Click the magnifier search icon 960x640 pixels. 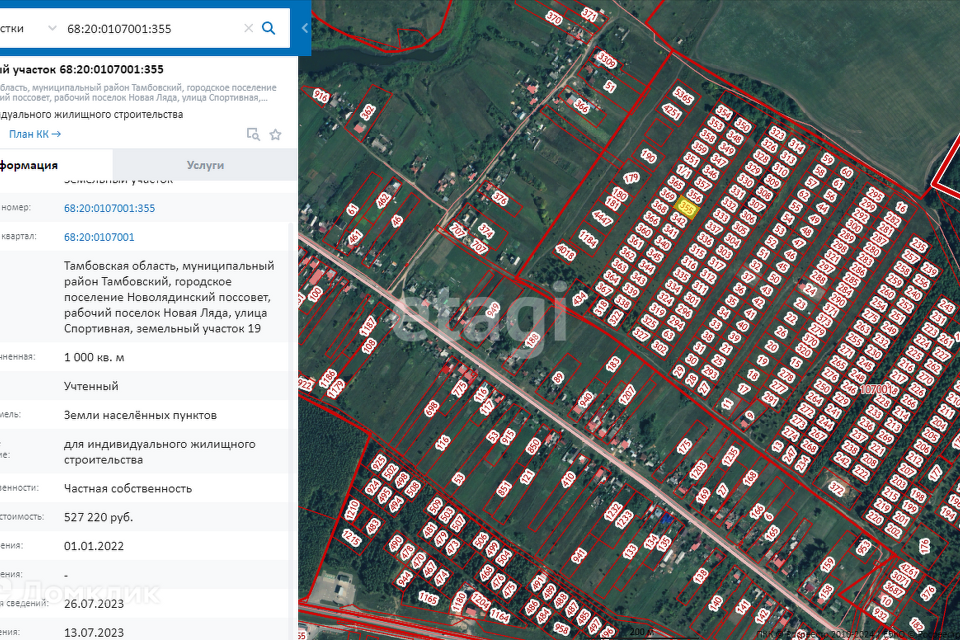pos(268,29)
